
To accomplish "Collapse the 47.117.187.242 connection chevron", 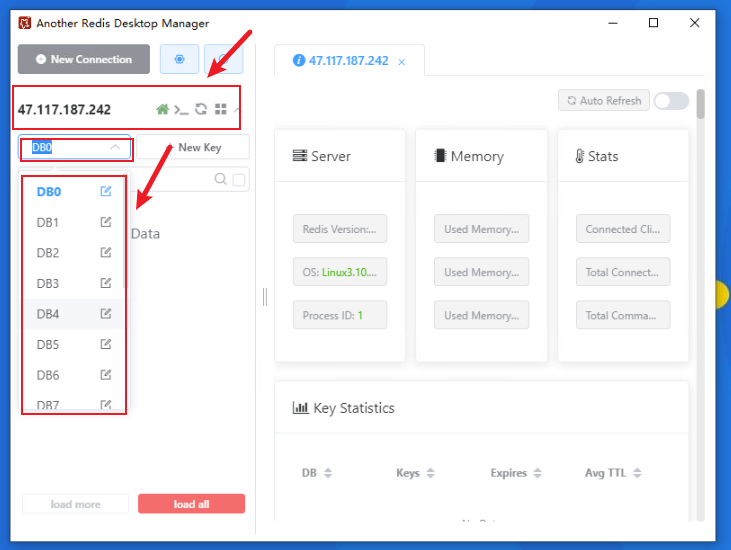I will click(237, 110).
